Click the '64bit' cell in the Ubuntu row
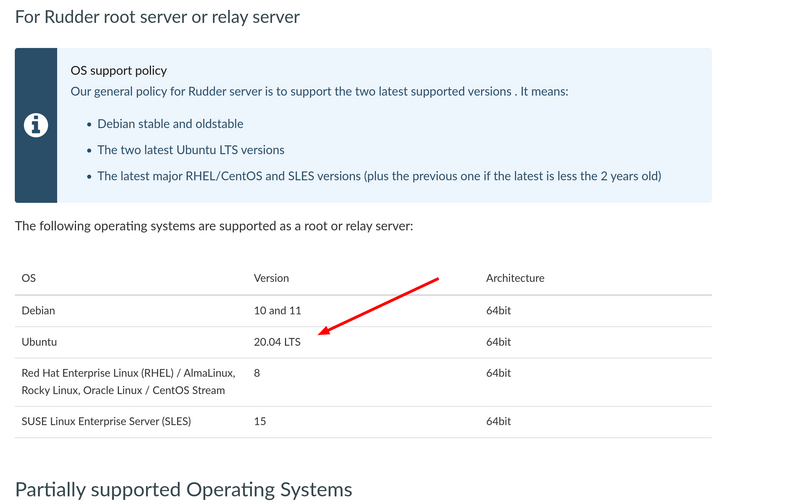Screen dimensions: 800x502 (498, 342)
